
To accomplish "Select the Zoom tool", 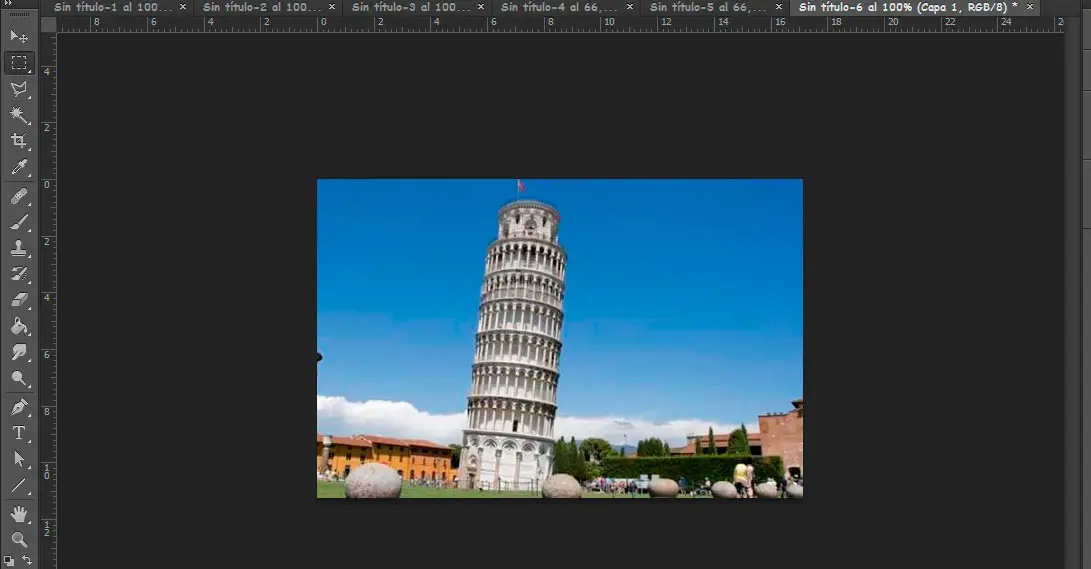I will [18, 540].
